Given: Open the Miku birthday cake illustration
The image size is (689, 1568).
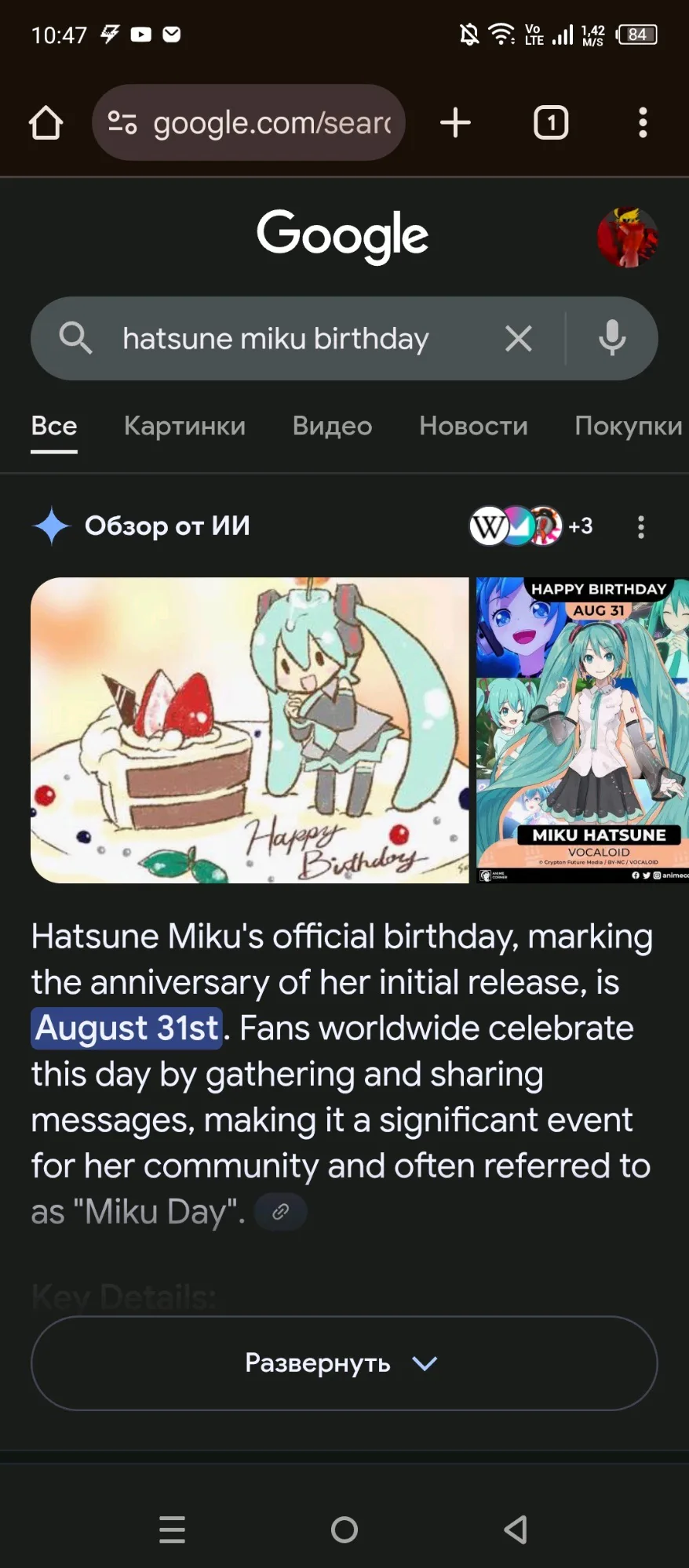Looking at the screenshot, I should point(250,730).
